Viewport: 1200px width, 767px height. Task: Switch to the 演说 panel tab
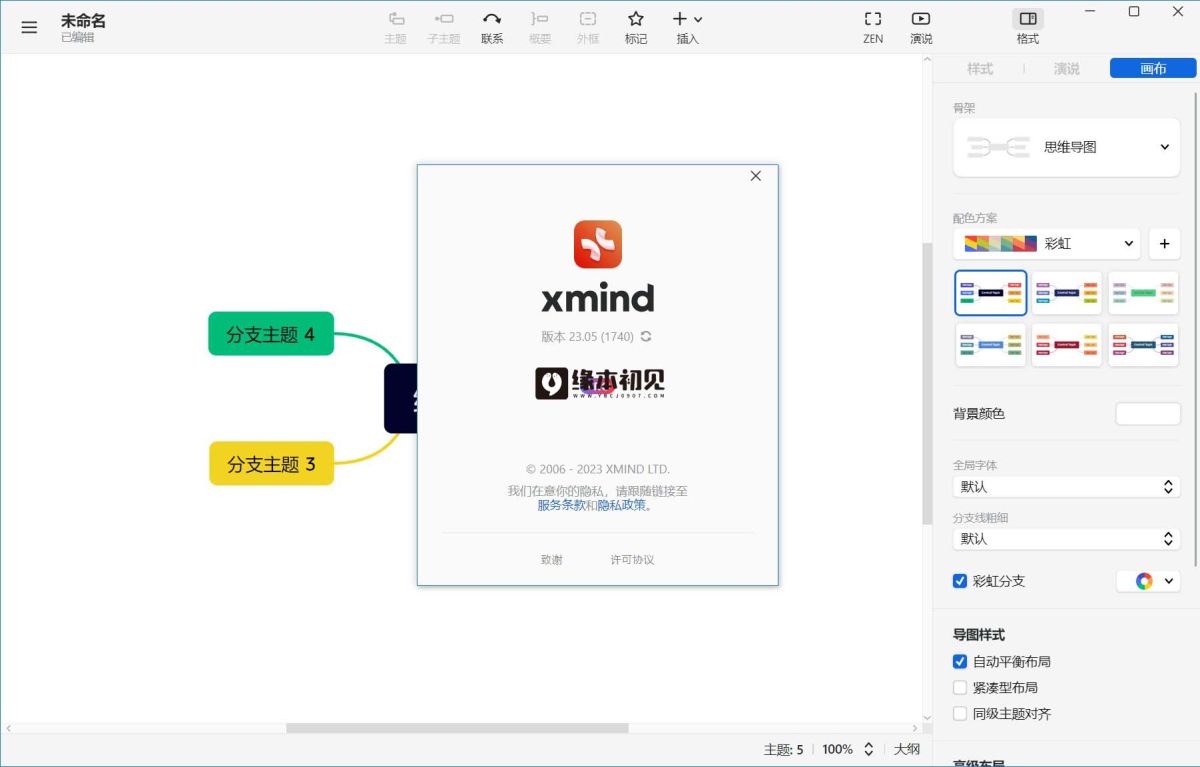1067,69
